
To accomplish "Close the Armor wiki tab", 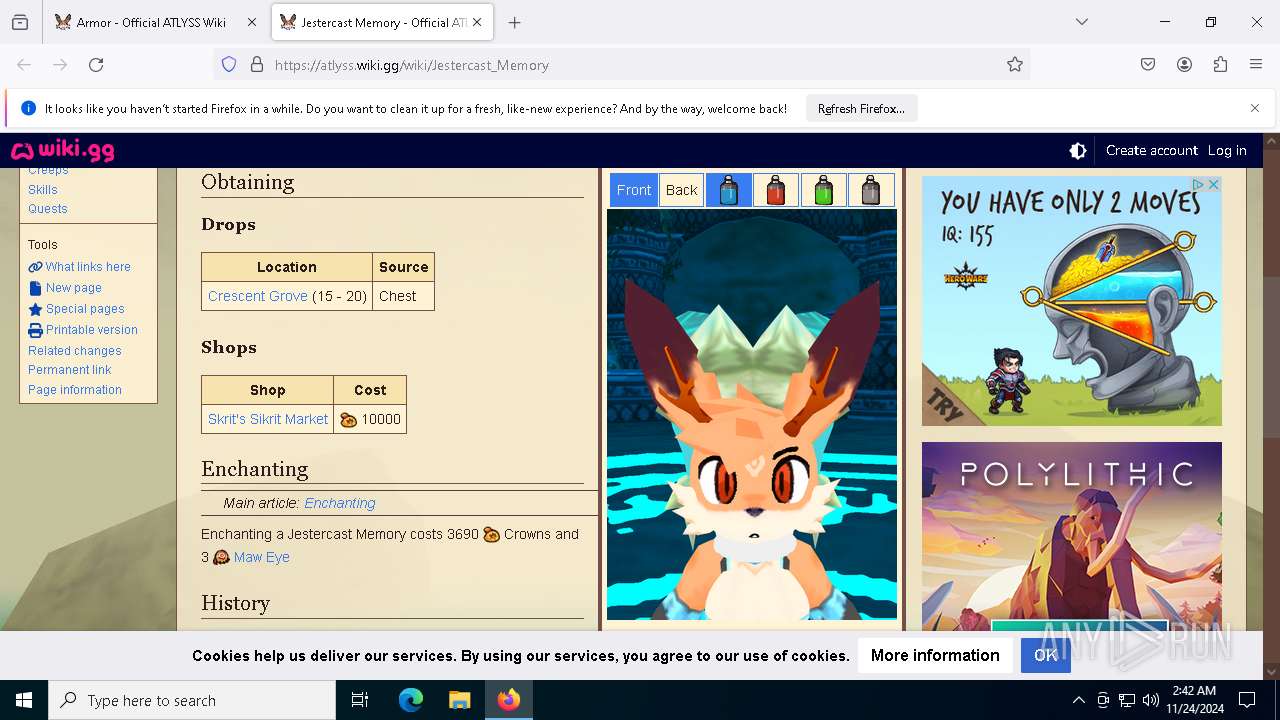I will point(252,22).
